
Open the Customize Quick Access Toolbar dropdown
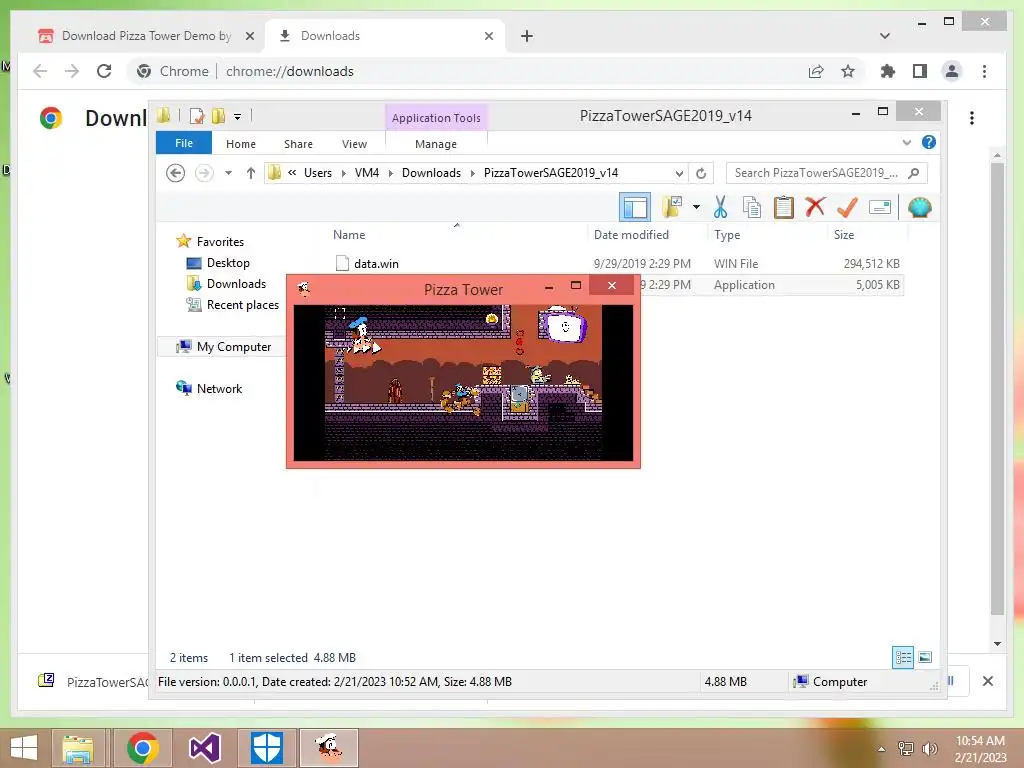point(238,117)
